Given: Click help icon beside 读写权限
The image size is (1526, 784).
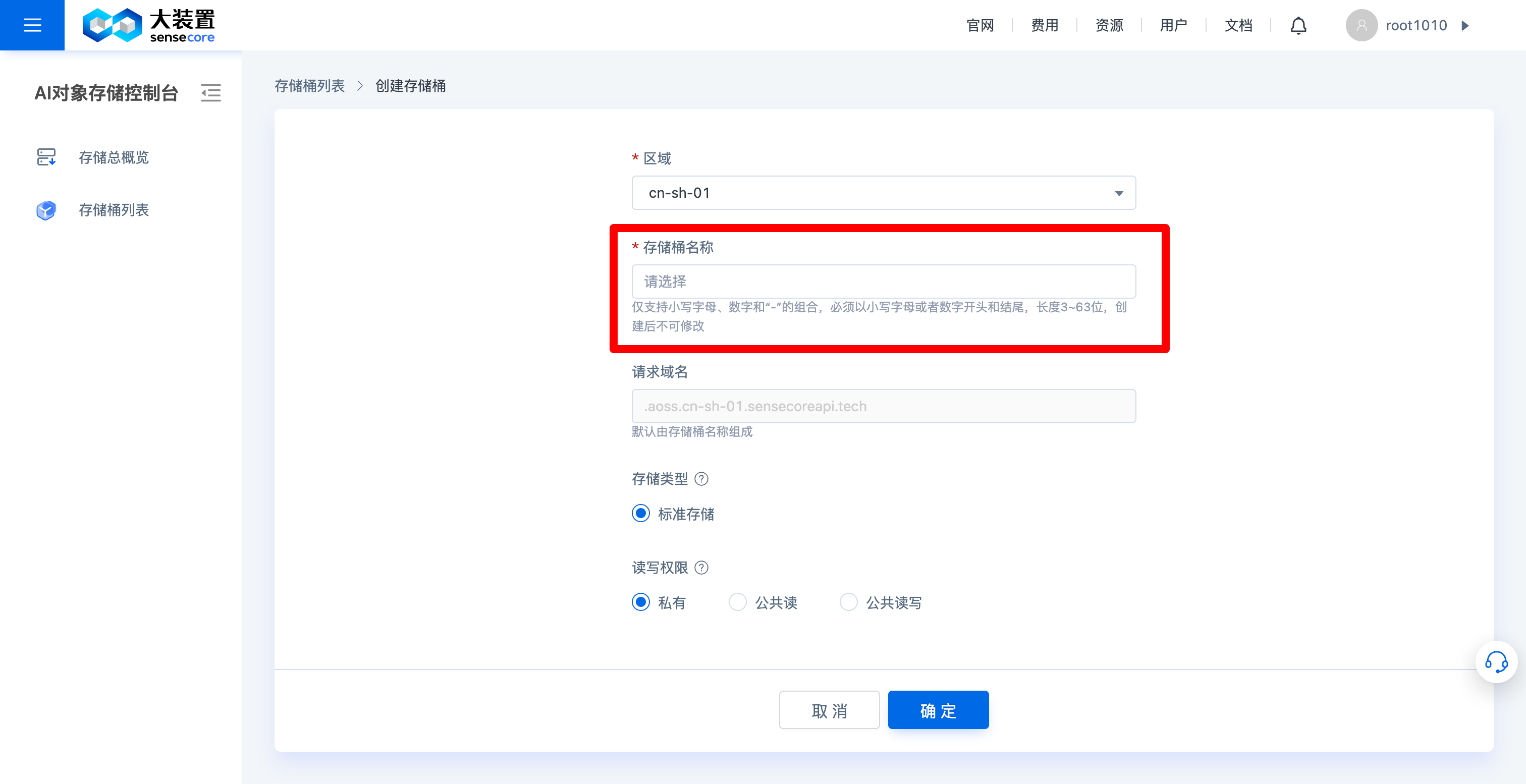Looking at the screenshot, I should tap(701, 567).
